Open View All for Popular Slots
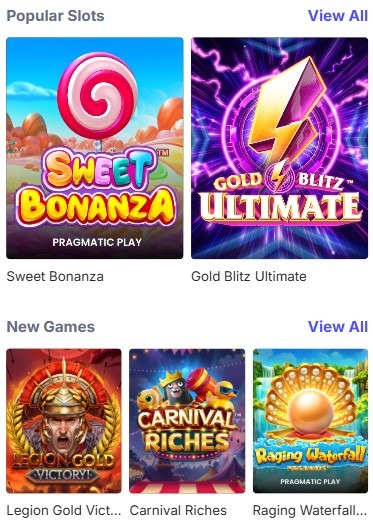Screen dimensions: 373x526 point(338,16)
